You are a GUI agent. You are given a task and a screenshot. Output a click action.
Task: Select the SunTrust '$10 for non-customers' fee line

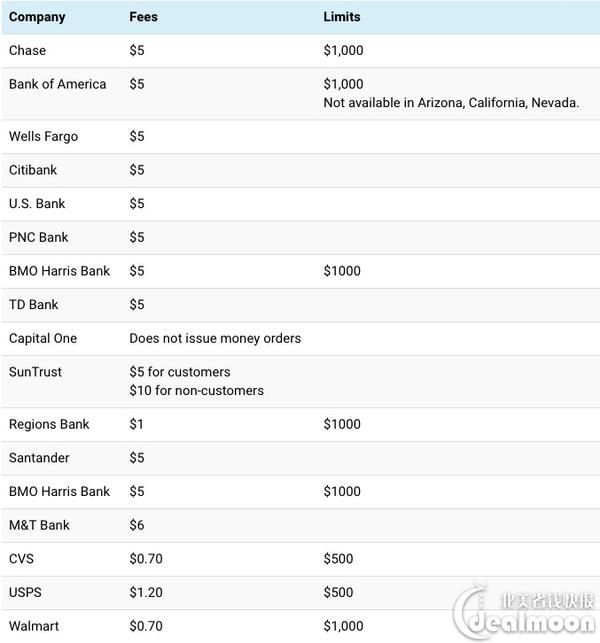tap(196, 390)
